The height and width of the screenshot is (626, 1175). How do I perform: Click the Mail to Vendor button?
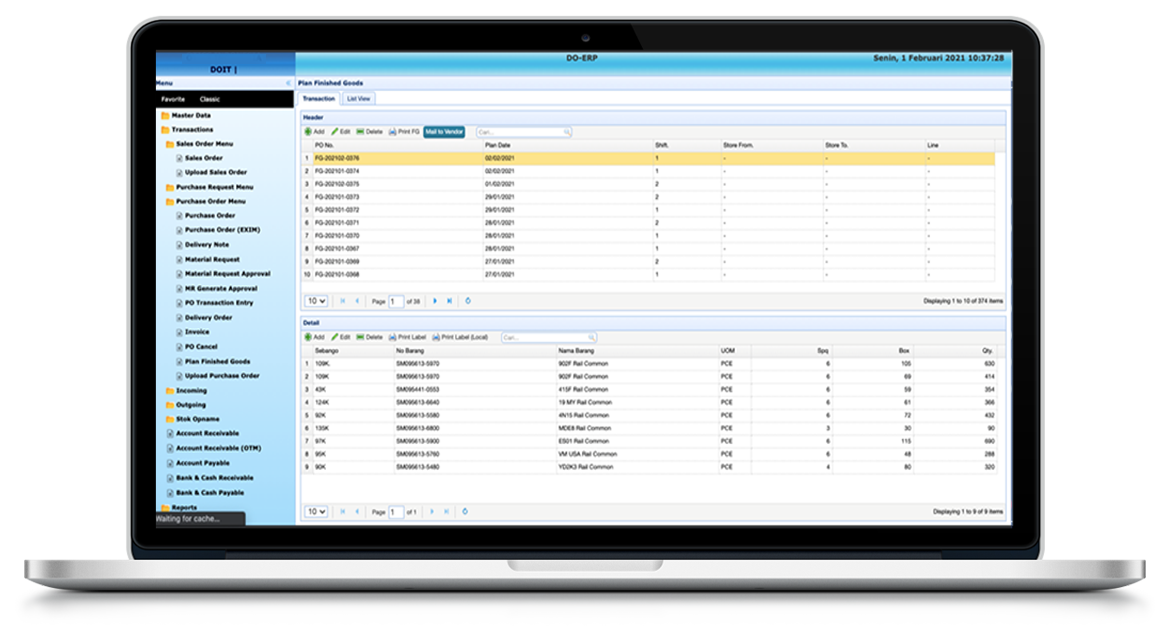(444, 132)
